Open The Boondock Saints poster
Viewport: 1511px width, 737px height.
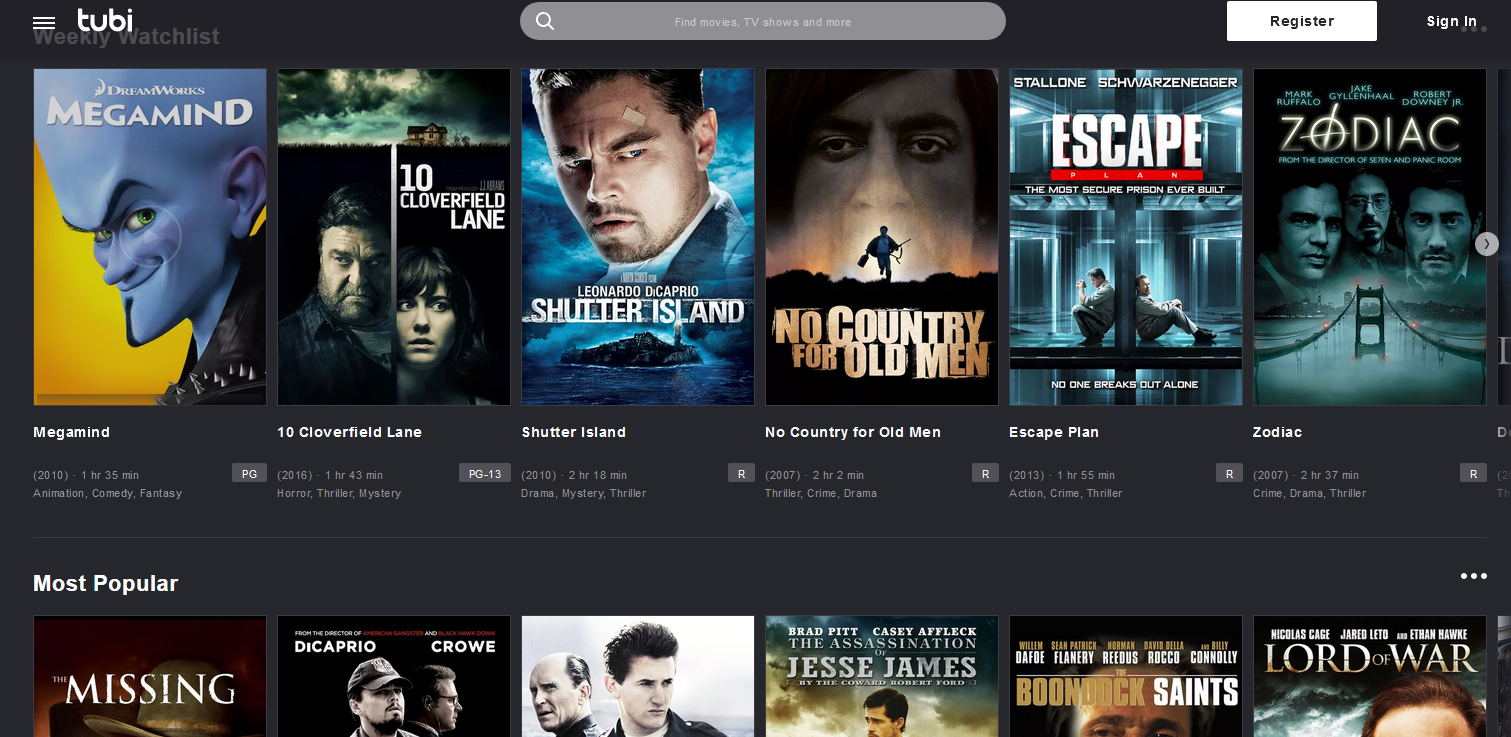click(x=1126, y=677)
